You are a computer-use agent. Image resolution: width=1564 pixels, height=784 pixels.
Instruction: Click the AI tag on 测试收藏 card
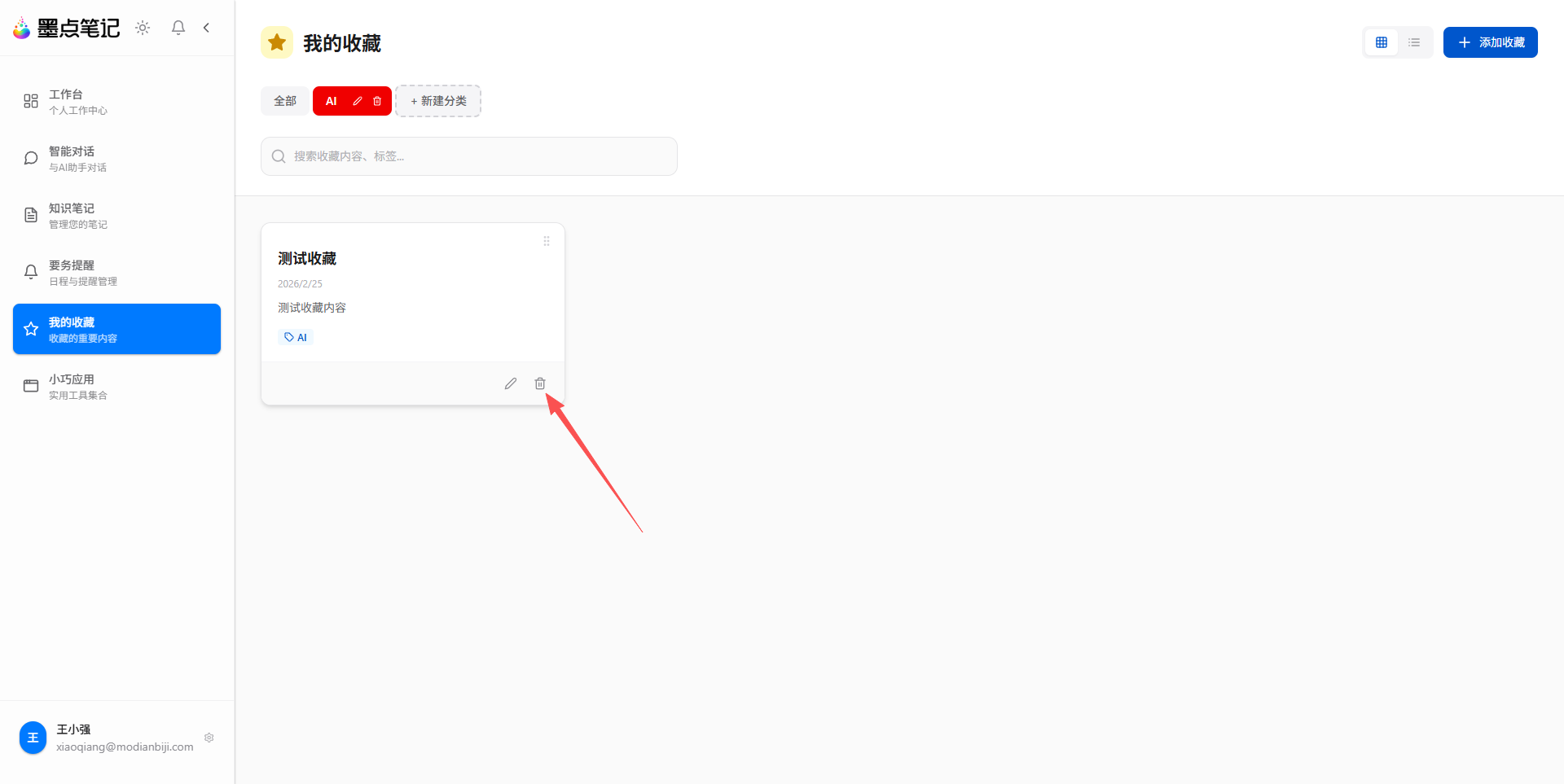296,337
